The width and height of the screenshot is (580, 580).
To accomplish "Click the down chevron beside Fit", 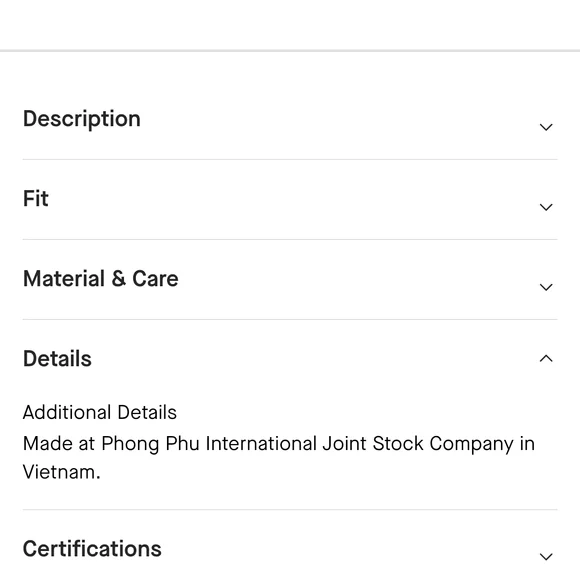I will tap(546, 207).
